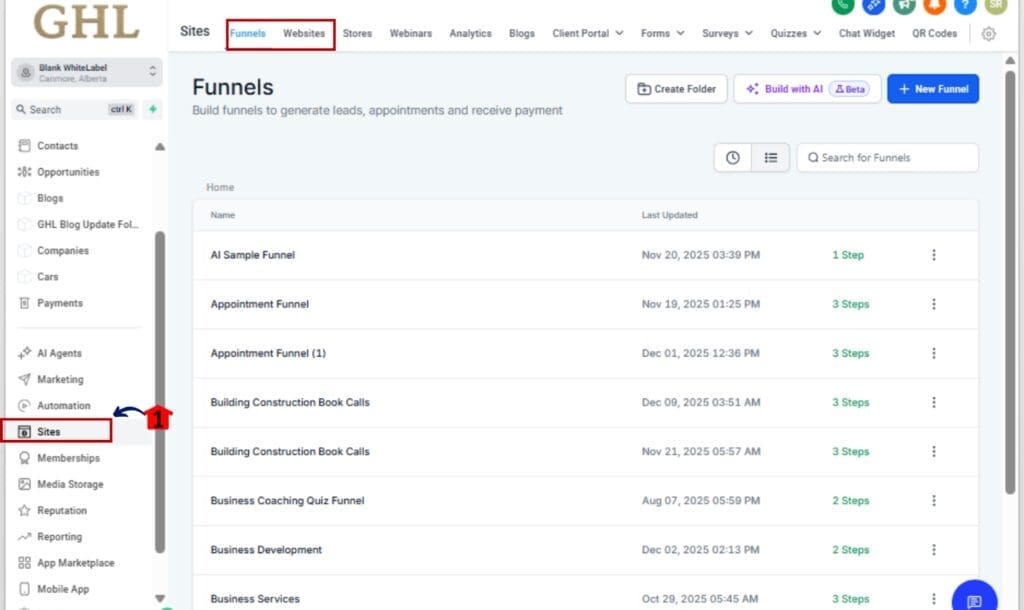1024x610 pixels.
Task: Click the sidebar vertical scrollbar
Action: [x=160, y=390]
